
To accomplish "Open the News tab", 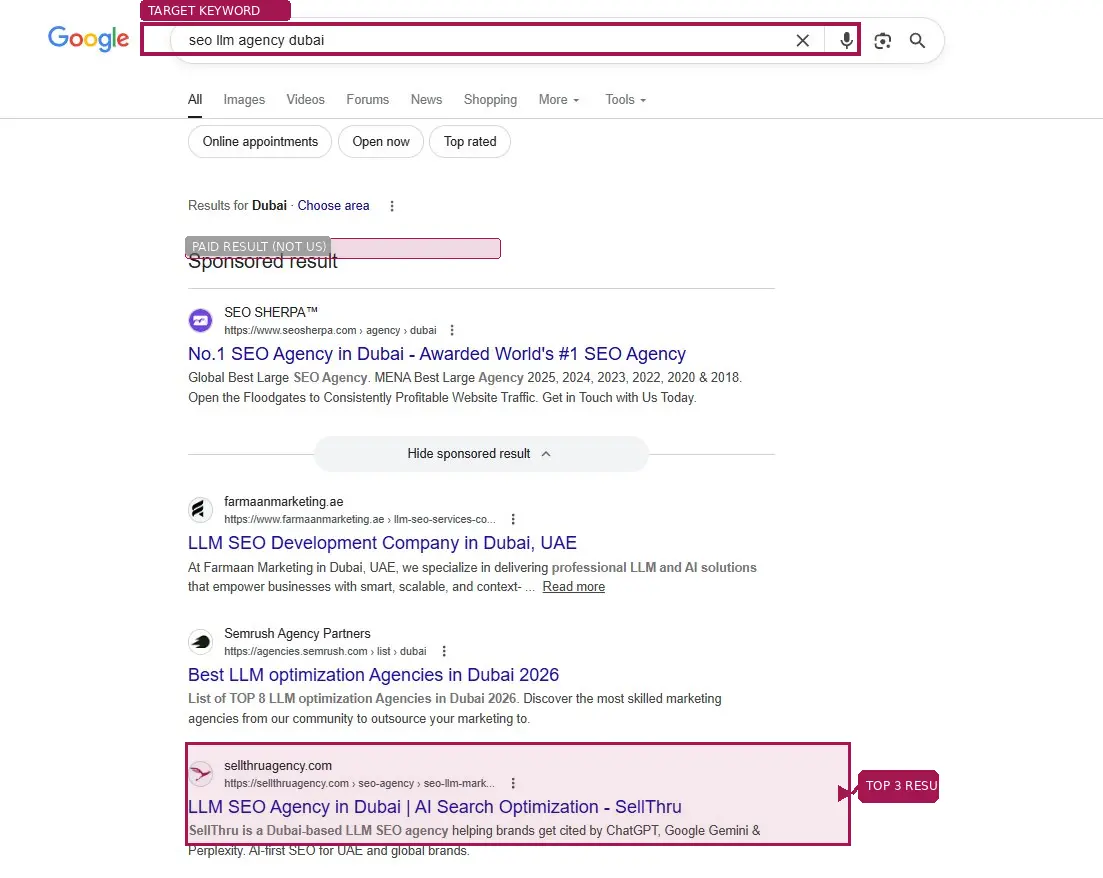I will (x=426, y=99).
